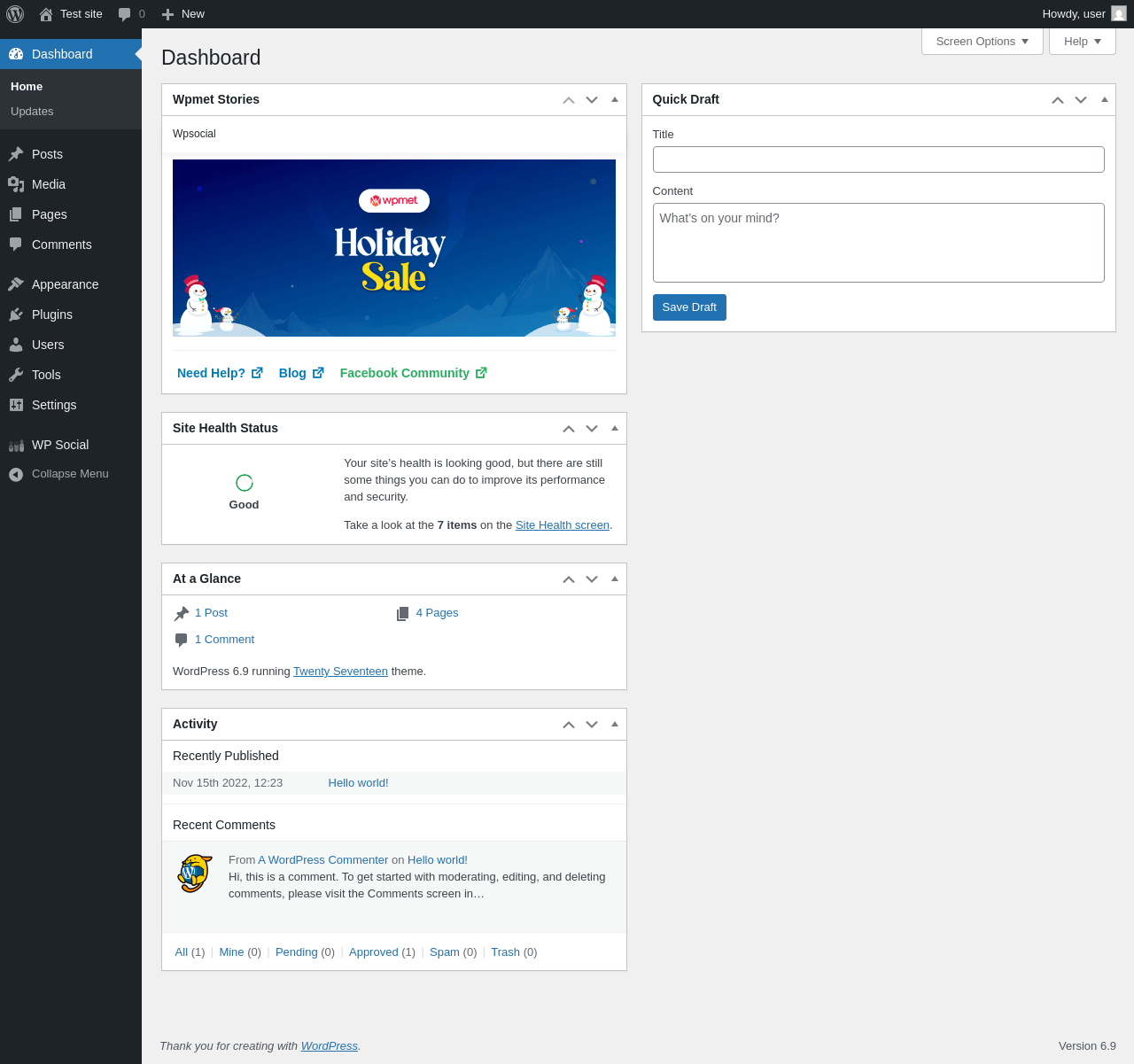Expand the Help panel

pyautogui.click(x=1083, y=42)
